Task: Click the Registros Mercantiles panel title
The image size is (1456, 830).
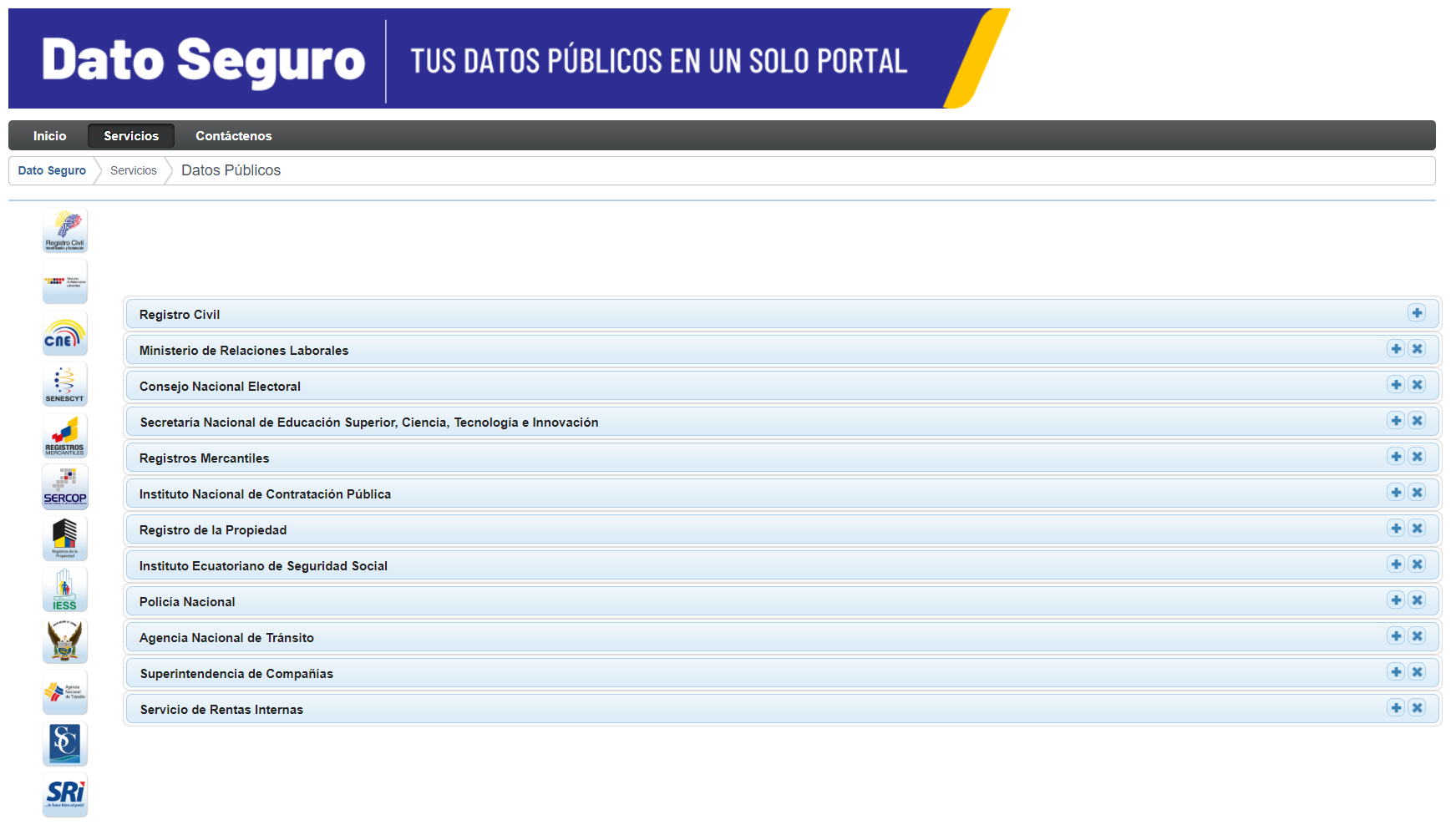Action: pos(204,458)
